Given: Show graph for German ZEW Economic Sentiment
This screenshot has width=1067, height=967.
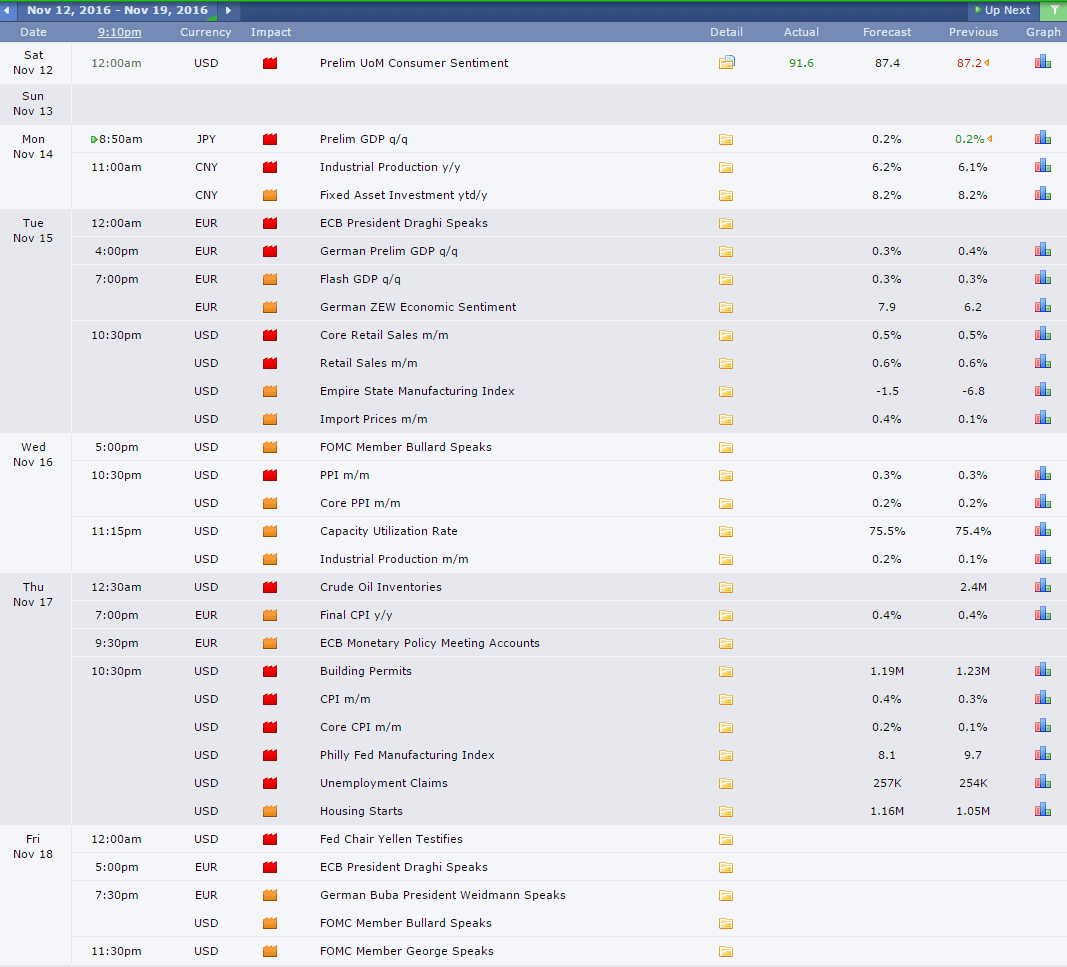Looking at the screenshot, I should point(1043,306).
